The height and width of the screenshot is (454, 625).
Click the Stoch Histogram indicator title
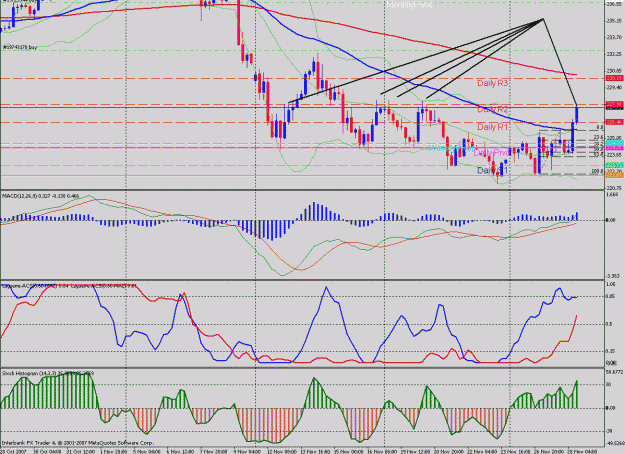click(x=48, y=373)
